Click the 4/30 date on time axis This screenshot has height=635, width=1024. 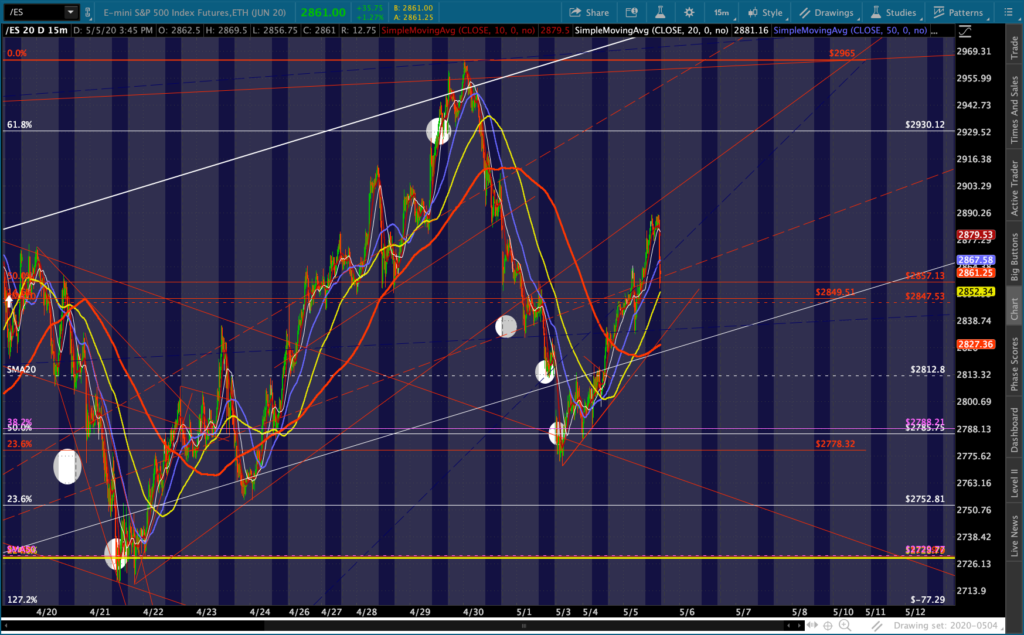click(473, 612)
